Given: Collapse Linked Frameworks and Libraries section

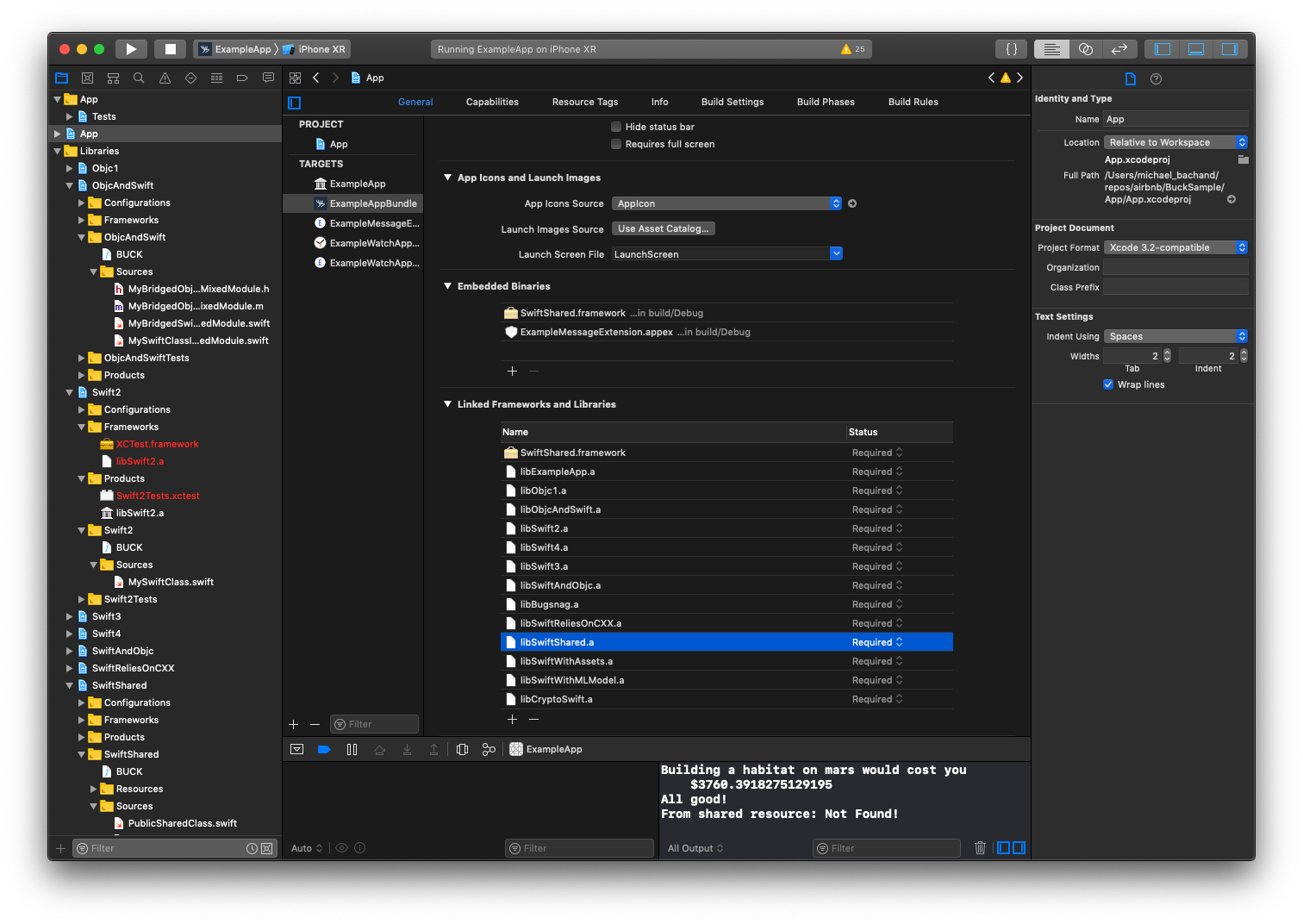Looking at the screenshot, I should 448,404.
